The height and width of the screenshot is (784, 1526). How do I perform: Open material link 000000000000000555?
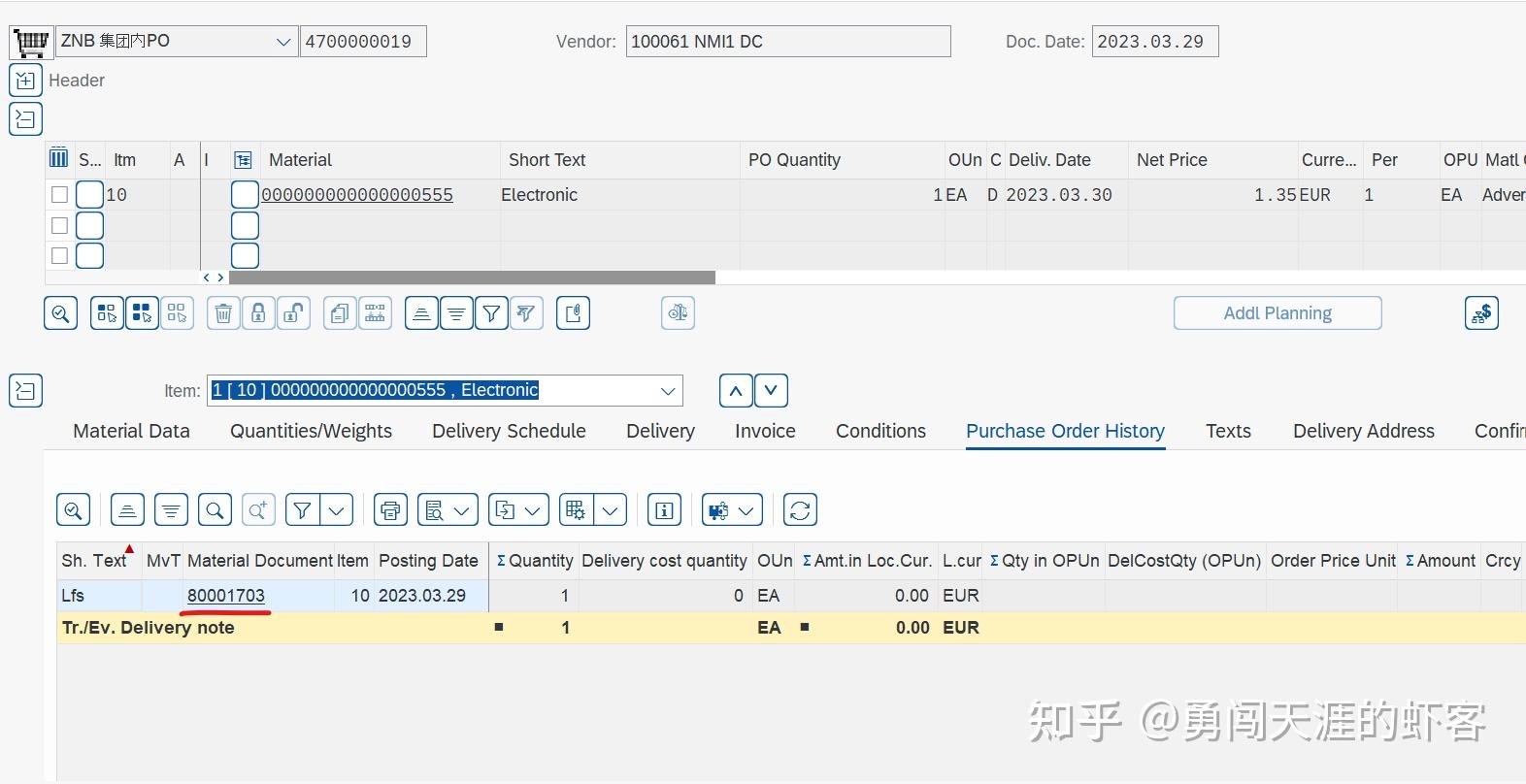[x=357, y=195]
